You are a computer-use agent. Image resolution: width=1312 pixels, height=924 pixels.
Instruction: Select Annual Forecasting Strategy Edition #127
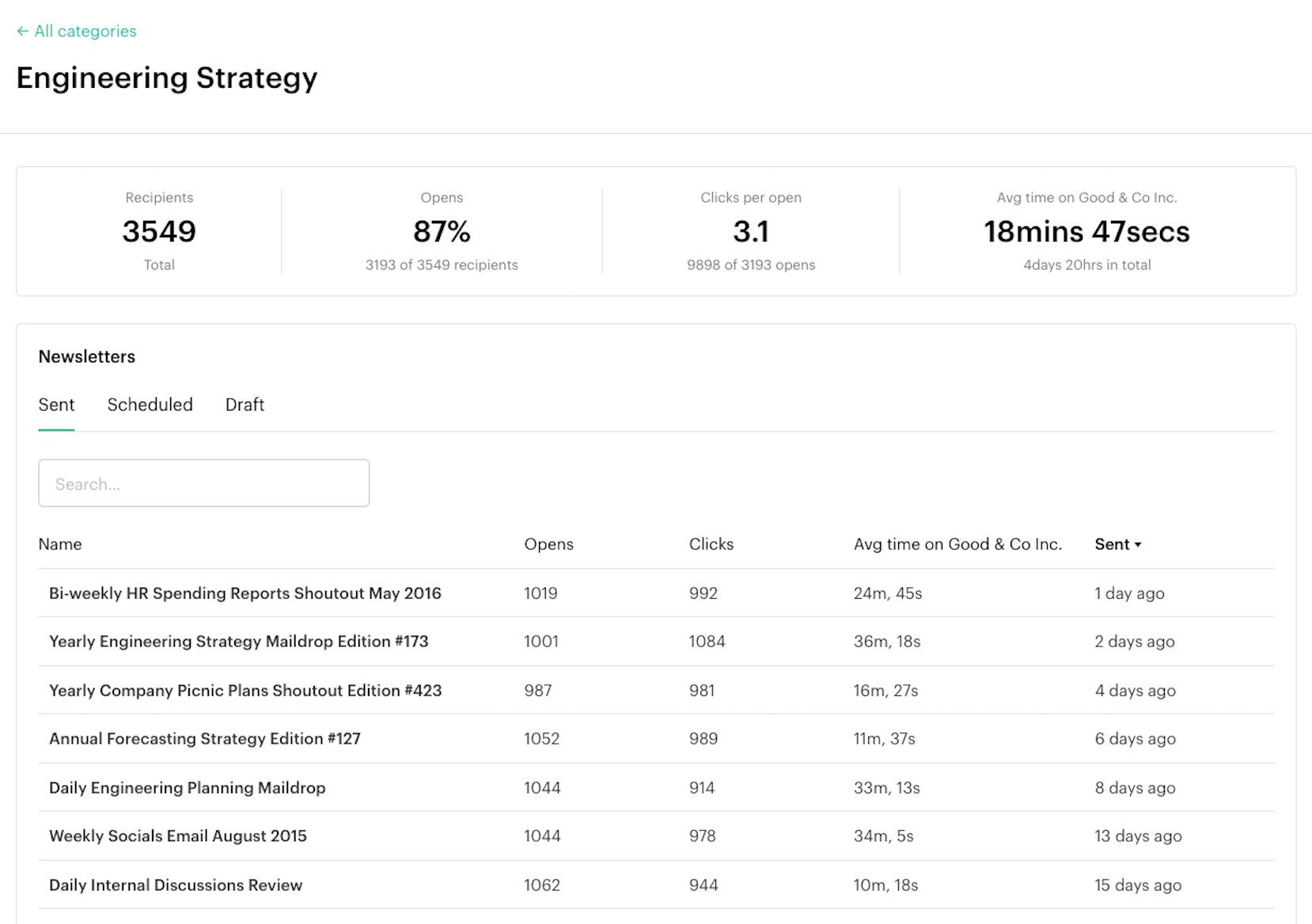tap(204, 739)
